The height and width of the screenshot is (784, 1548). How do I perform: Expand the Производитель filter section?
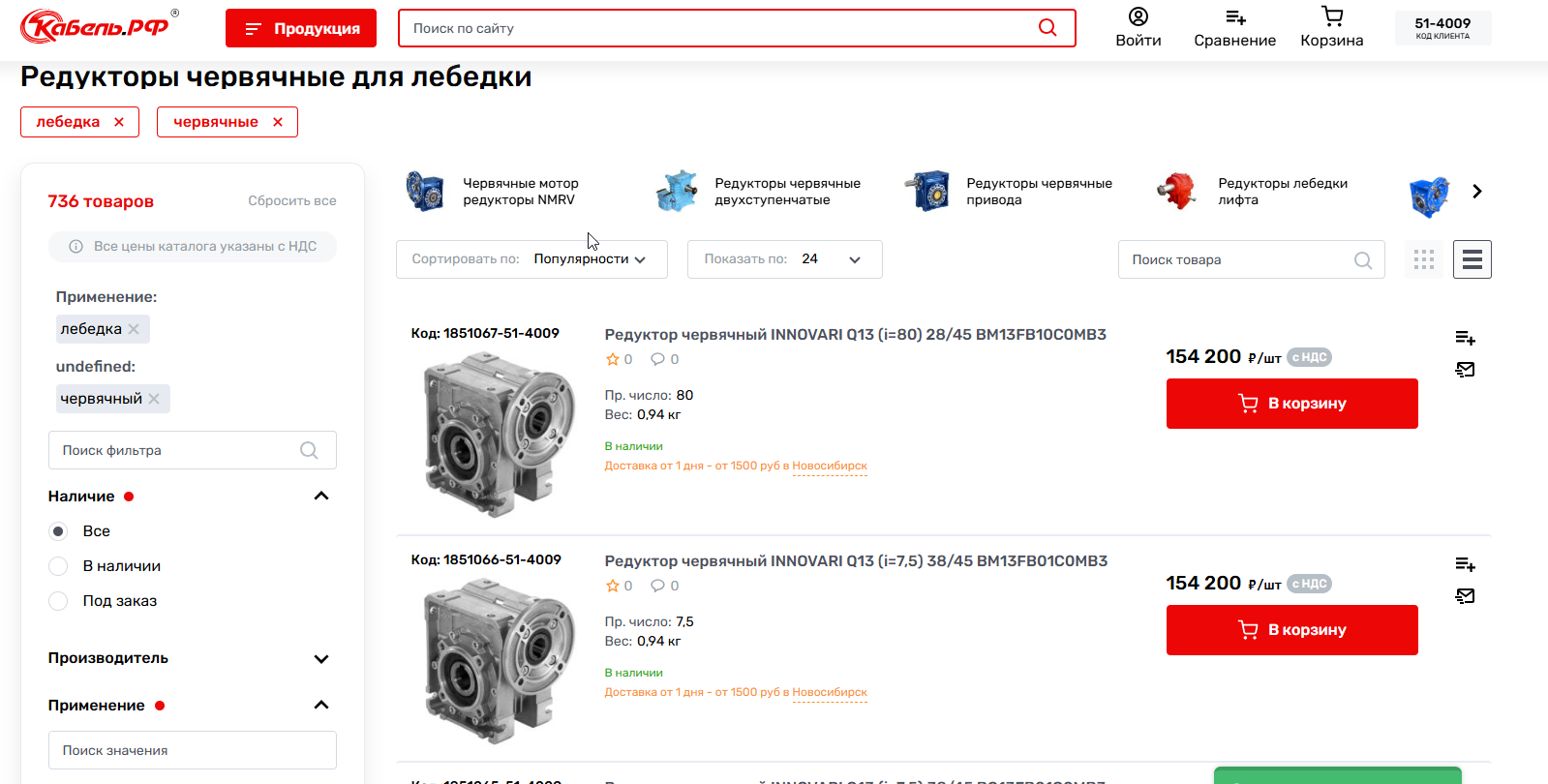pyautogui.click(x=321, y=659)
